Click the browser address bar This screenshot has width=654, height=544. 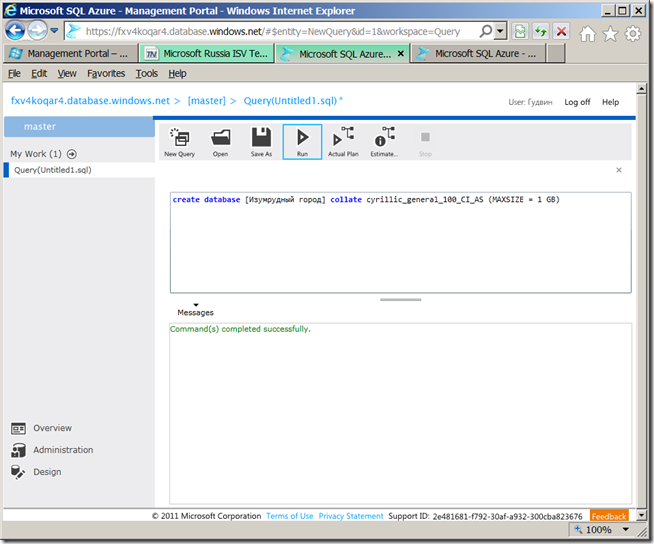pos(272,31)
